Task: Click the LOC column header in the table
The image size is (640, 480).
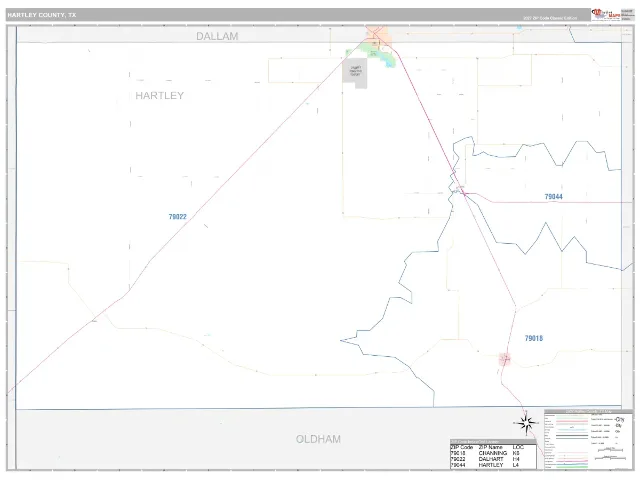Action: pos(518,447)
